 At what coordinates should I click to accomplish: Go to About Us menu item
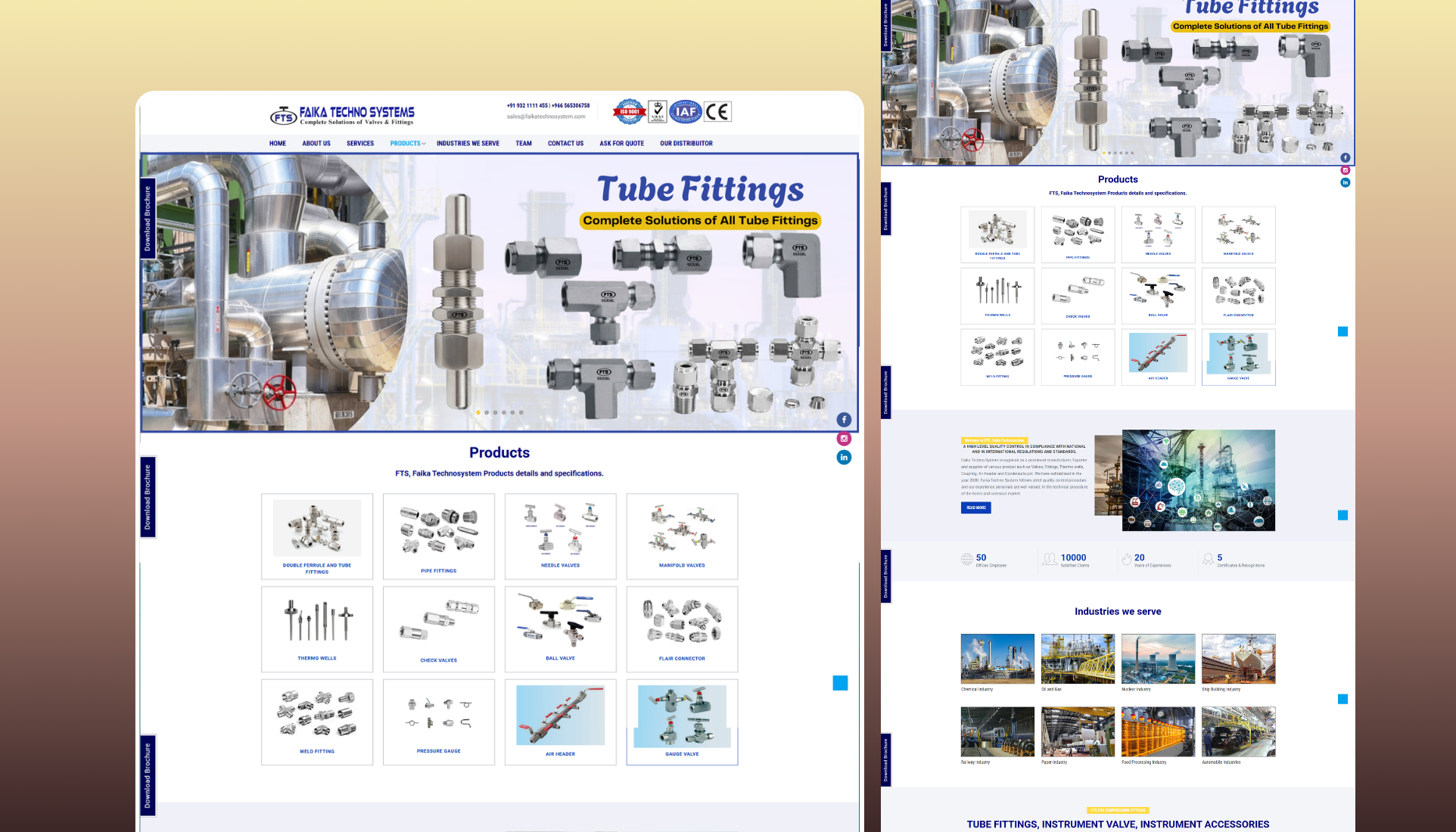point(316,144)
